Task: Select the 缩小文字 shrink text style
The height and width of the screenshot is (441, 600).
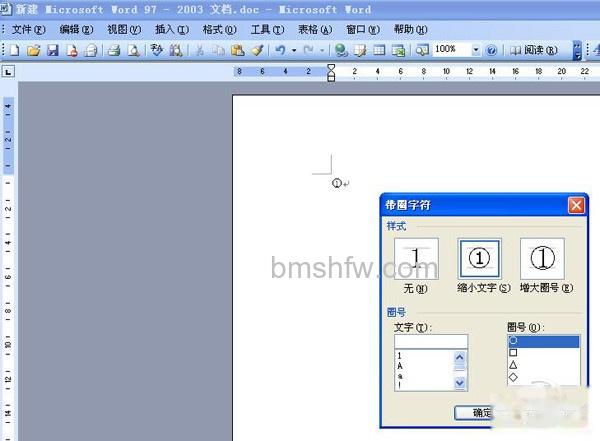Action: 479,258
